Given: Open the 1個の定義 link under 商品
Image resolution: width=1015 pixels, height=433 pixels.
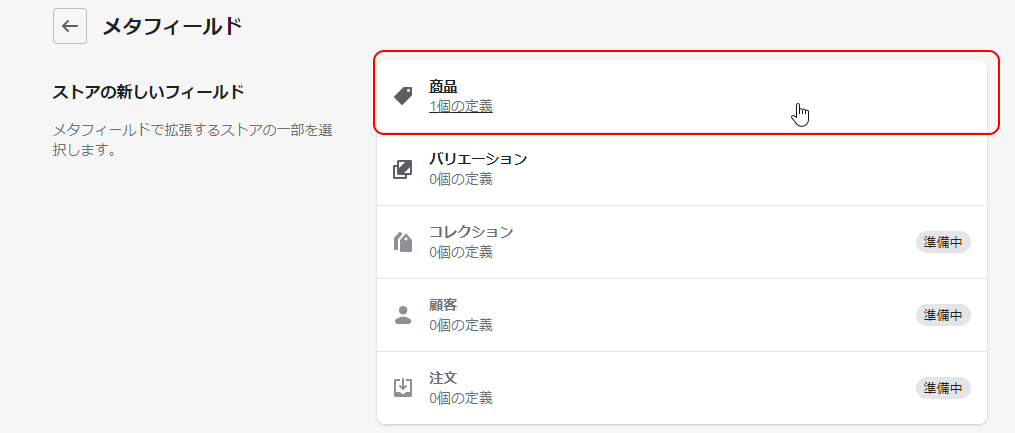Looking at the screenshot, I should pos(461,106).
